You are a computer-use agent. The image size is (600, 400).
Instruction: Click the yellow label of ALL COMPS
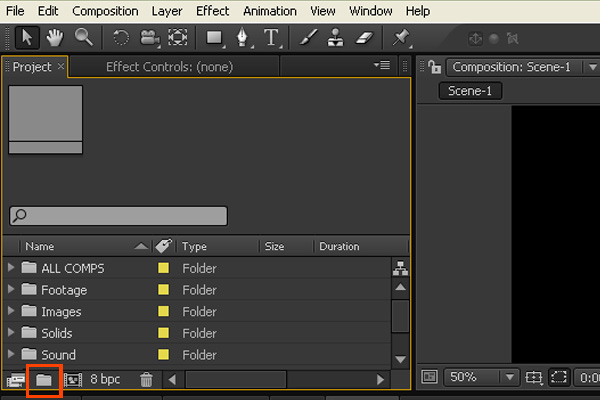click(x=163, y=268)
